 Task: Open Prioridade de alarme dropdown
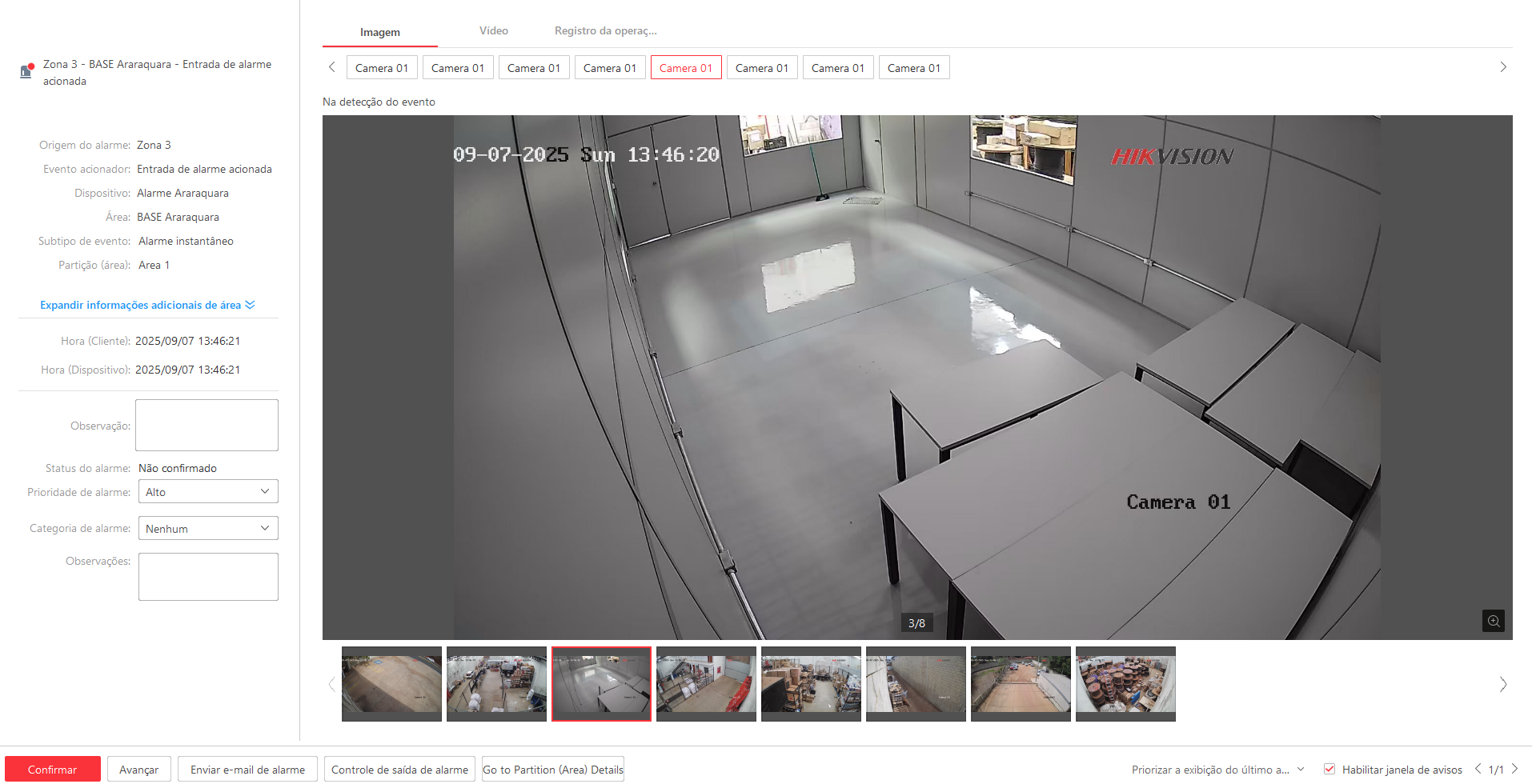coord(208,491)
